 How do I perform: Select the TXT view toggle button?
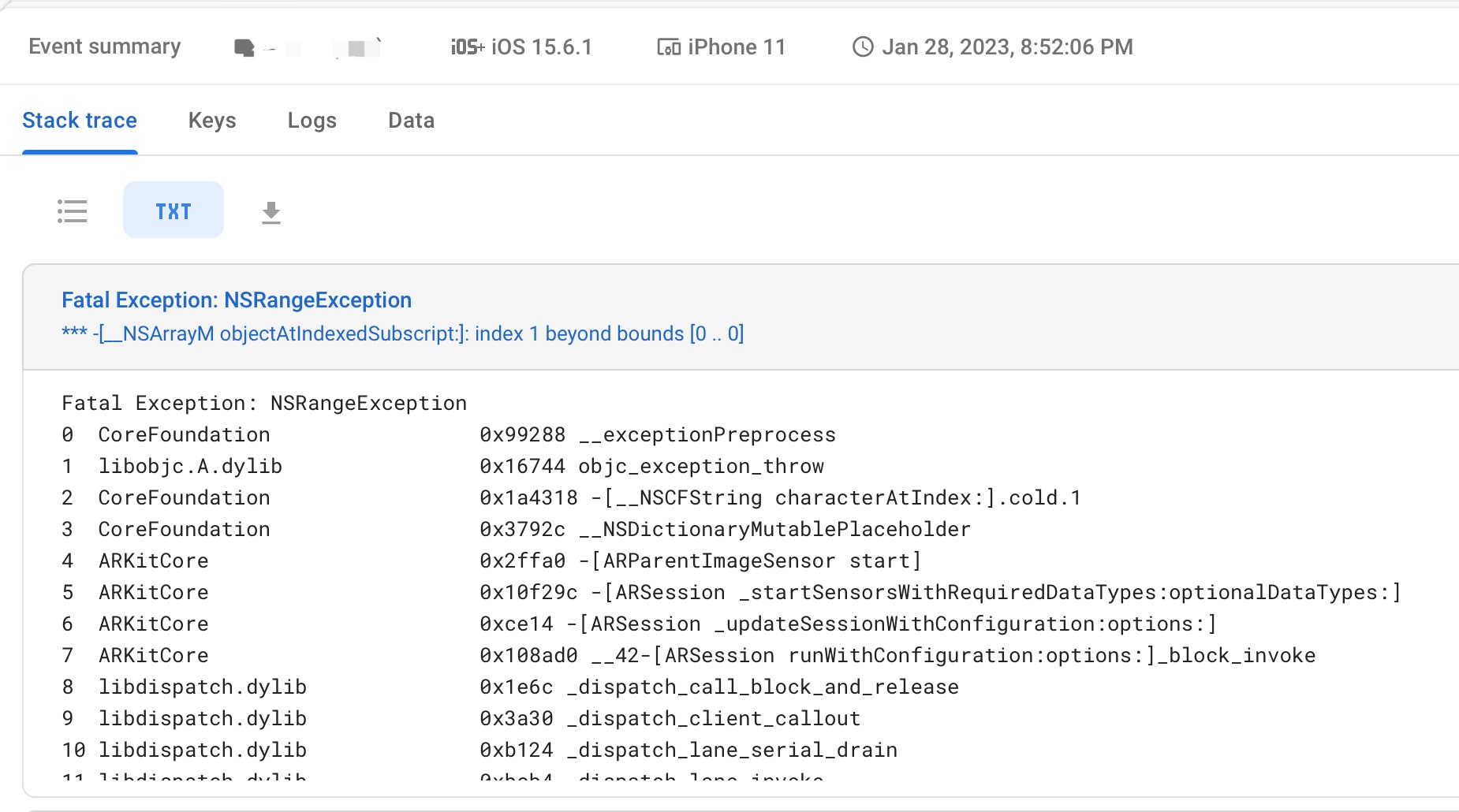174,210
